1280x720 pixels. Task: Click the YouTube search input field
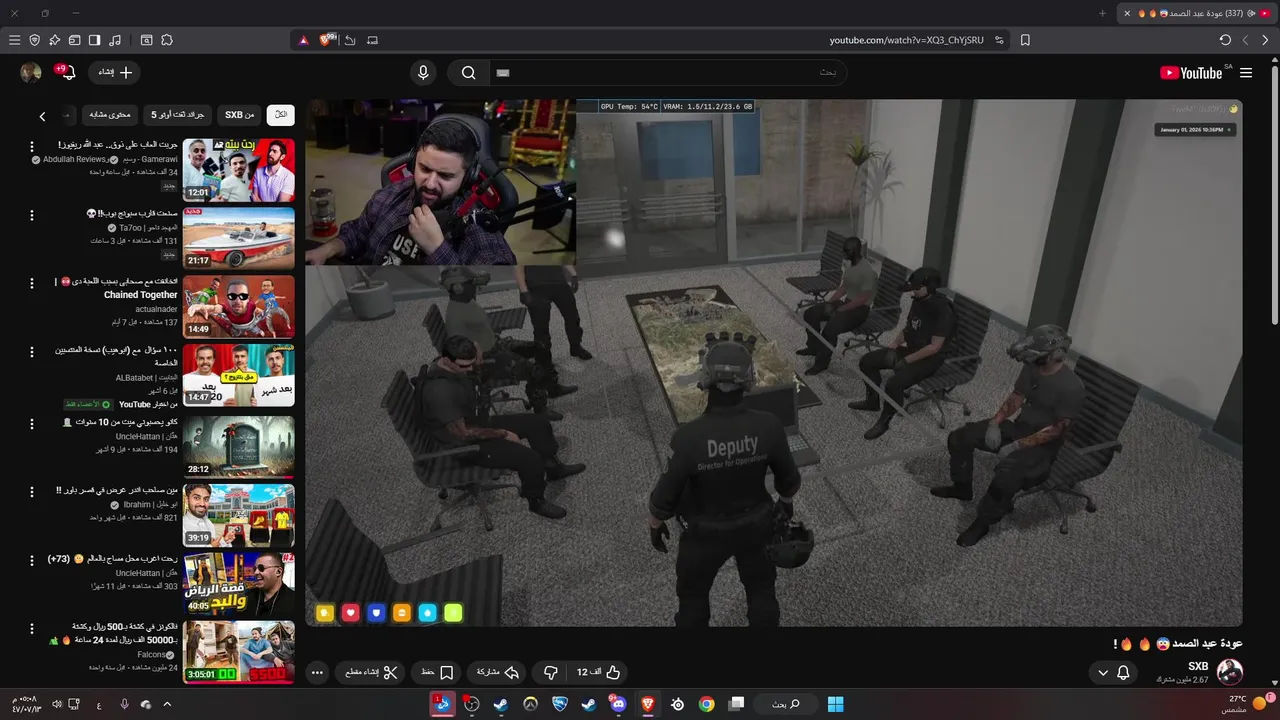click(668, 72)
